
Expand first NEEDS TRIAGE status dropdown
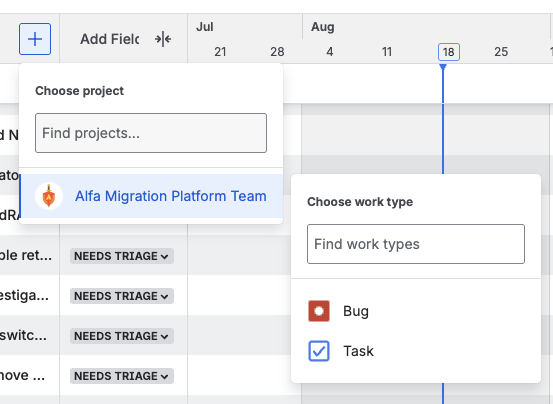point(122,256)
